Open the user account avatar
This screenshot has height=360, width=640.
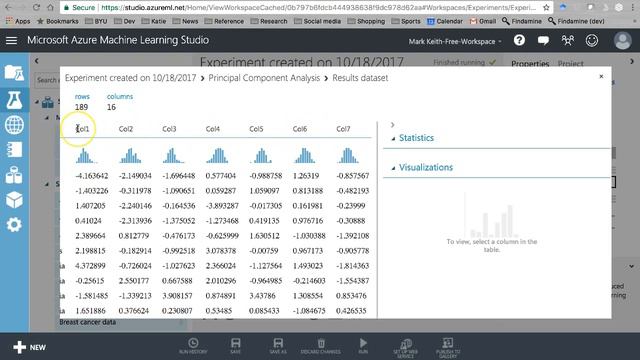click(623, 41)
